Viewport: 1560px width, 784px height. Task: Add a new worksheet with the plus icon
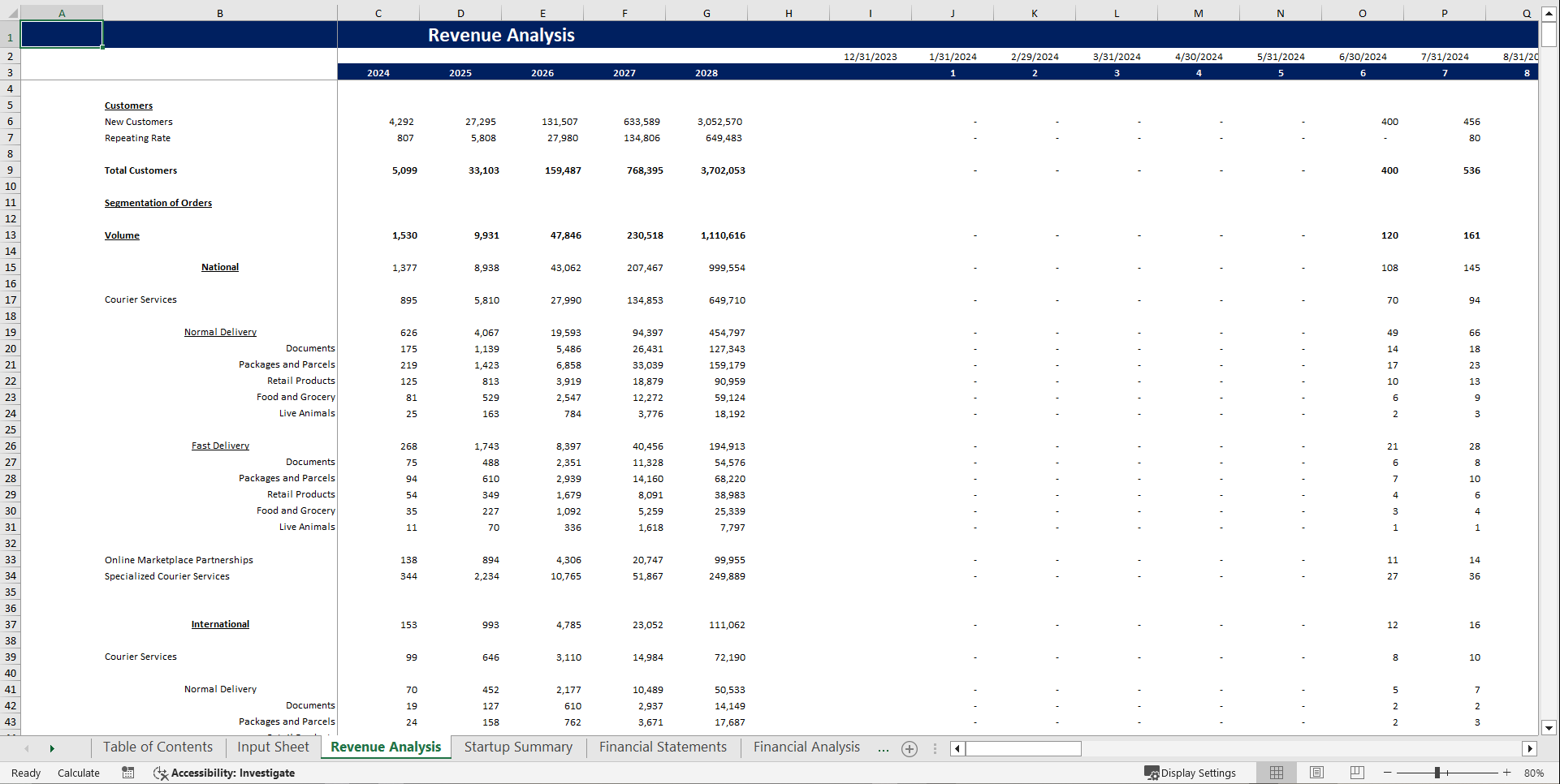point(910,748)
